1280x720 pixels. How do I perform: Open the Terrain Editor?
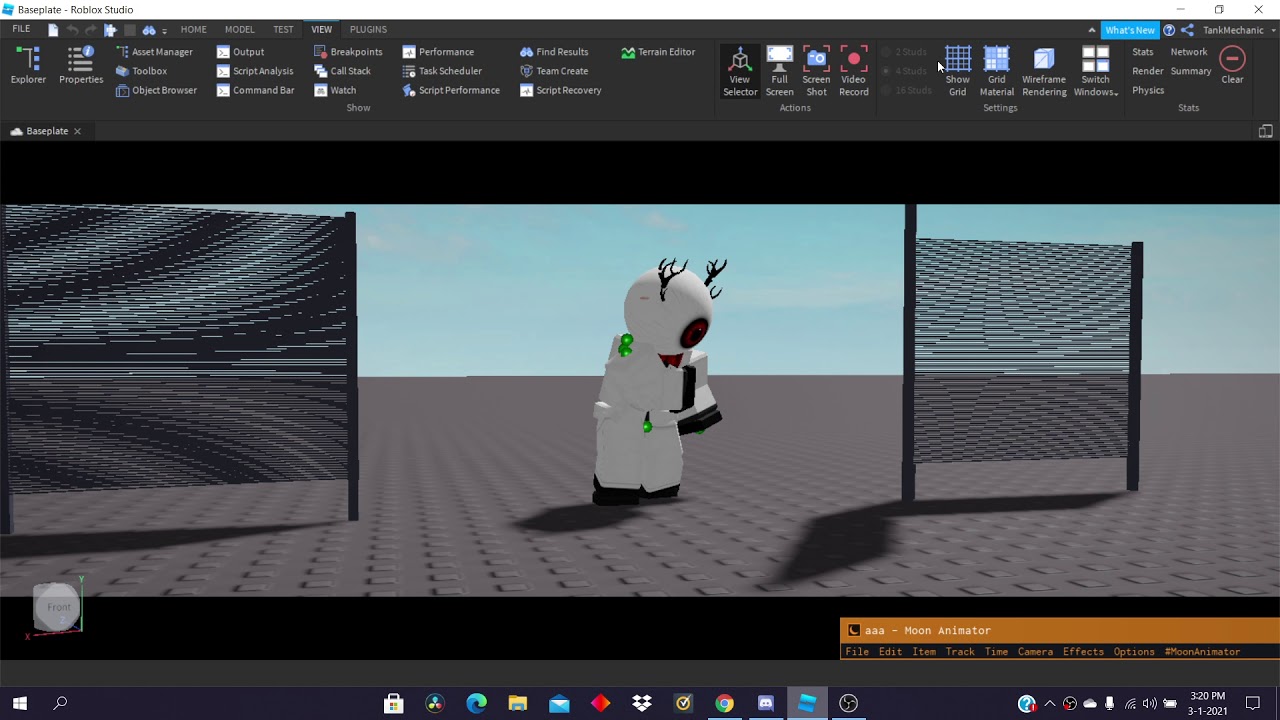pyautogui.click(x=658, y=52)
